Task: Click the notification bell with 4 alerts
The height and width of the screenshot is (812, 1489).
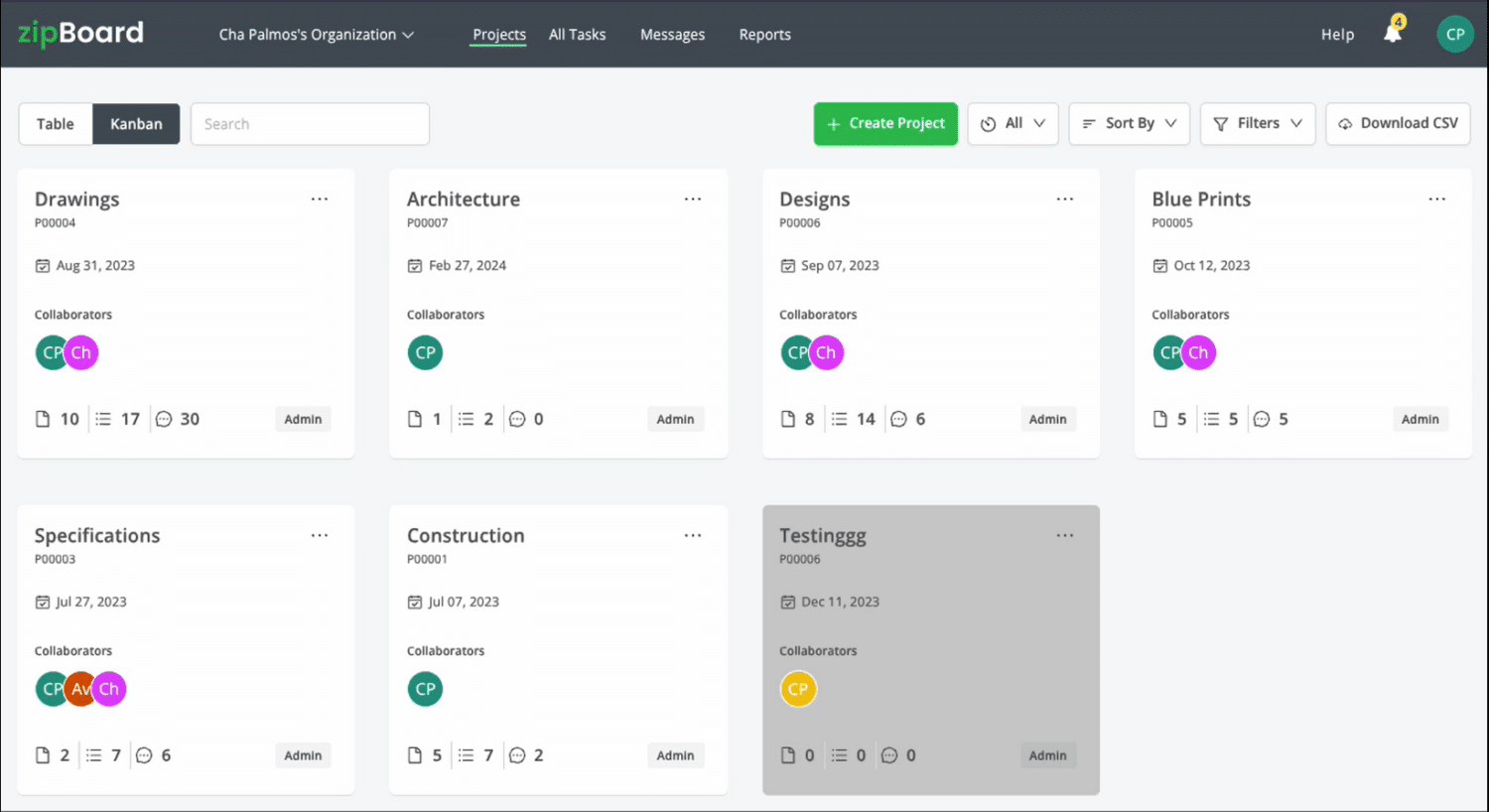Action: click(1393, 33)
